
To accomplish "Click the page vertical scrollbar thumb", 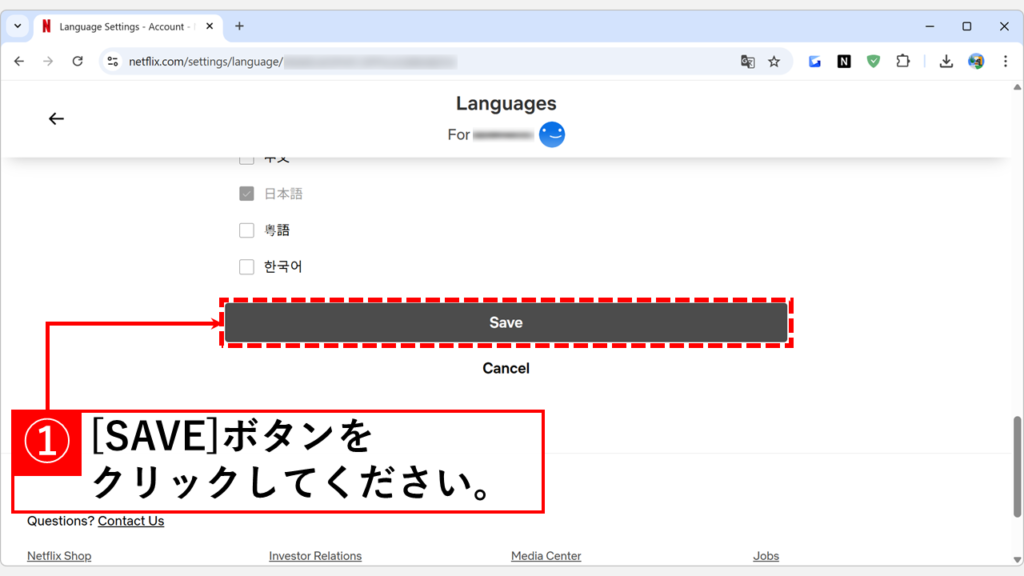I will [x=1017, y=467].
